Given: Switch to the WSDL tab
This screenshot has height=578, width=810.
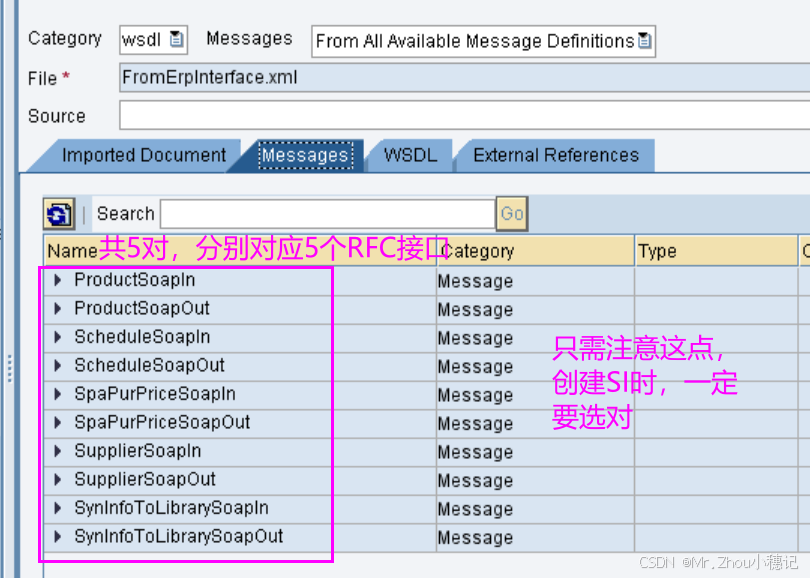Looking at the screenshot, I should pyautogui.click(x=409, y=155).
